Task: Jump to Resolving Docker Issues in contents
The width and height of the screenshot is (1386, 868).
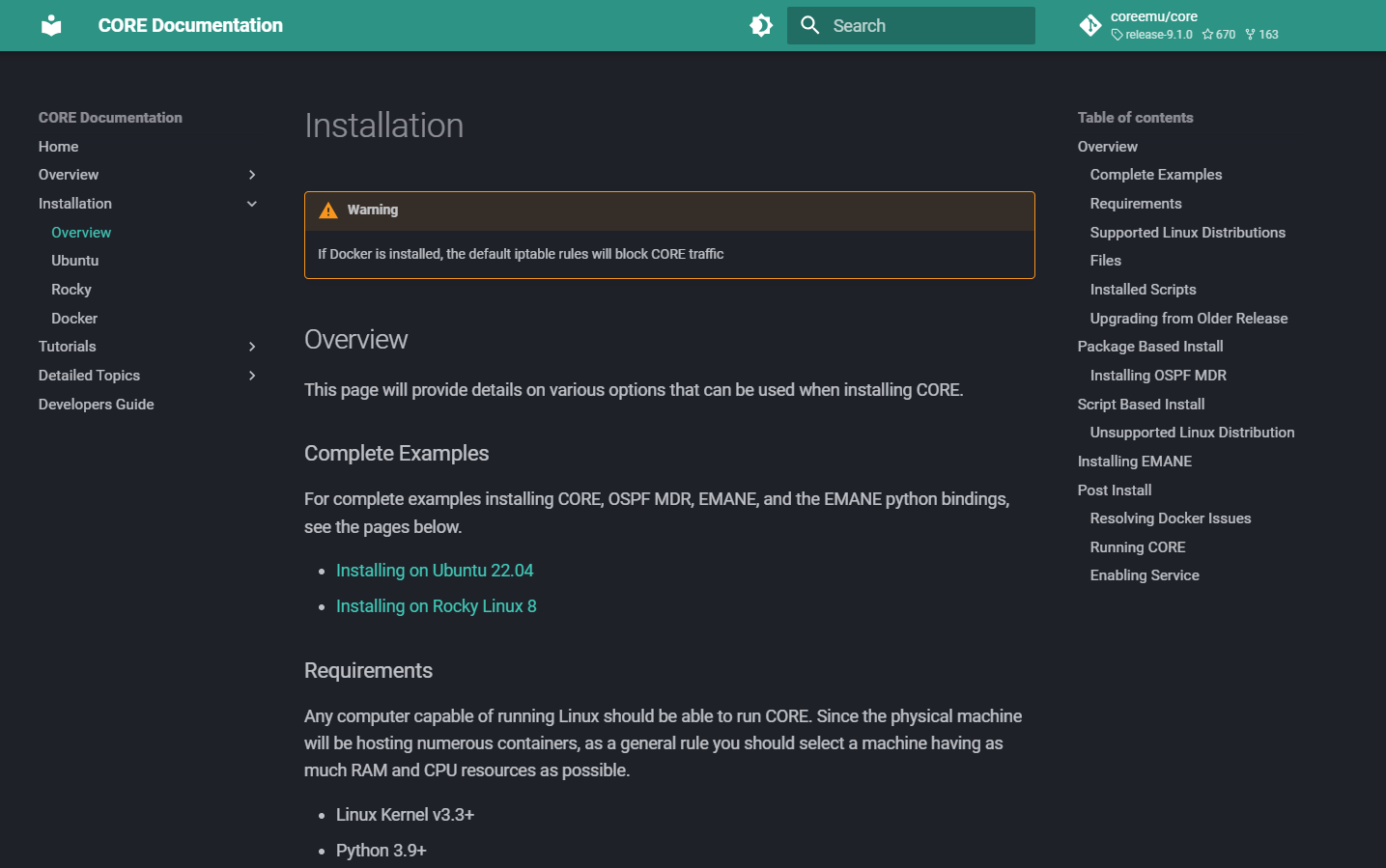Action: point(1171,518)
